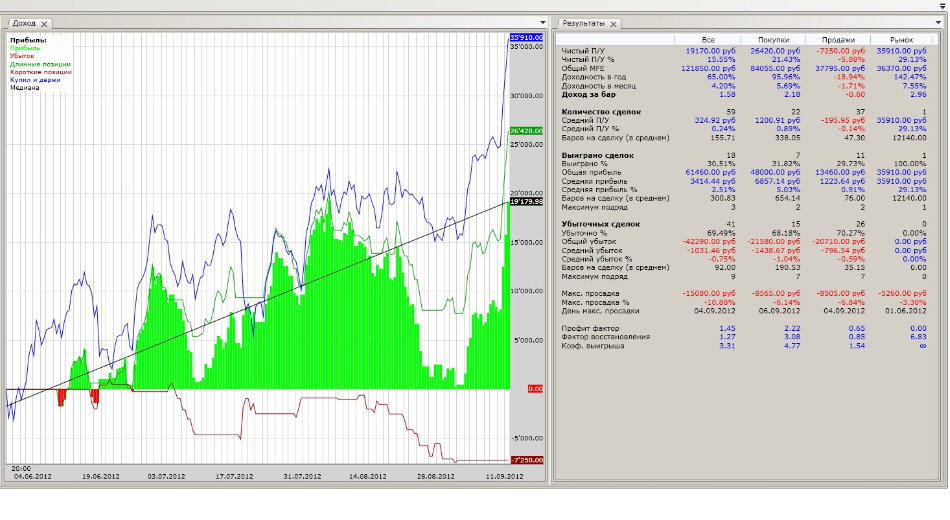Click the Купил и держи legend entry
The width and height of the screenshot is (950, 520).
pos(35,79)
